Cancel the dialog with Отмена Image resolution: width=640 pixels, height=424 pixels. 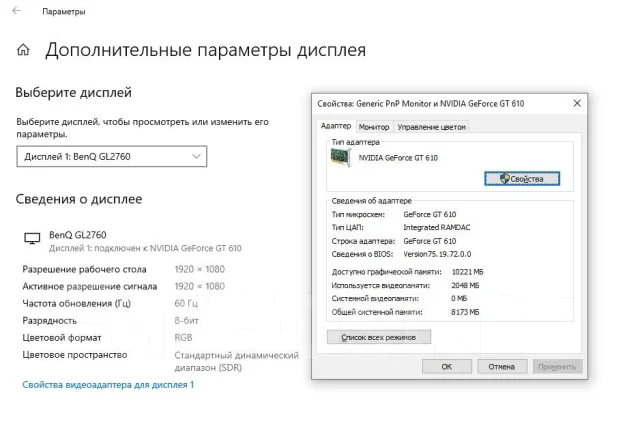(x=502, y=366)
